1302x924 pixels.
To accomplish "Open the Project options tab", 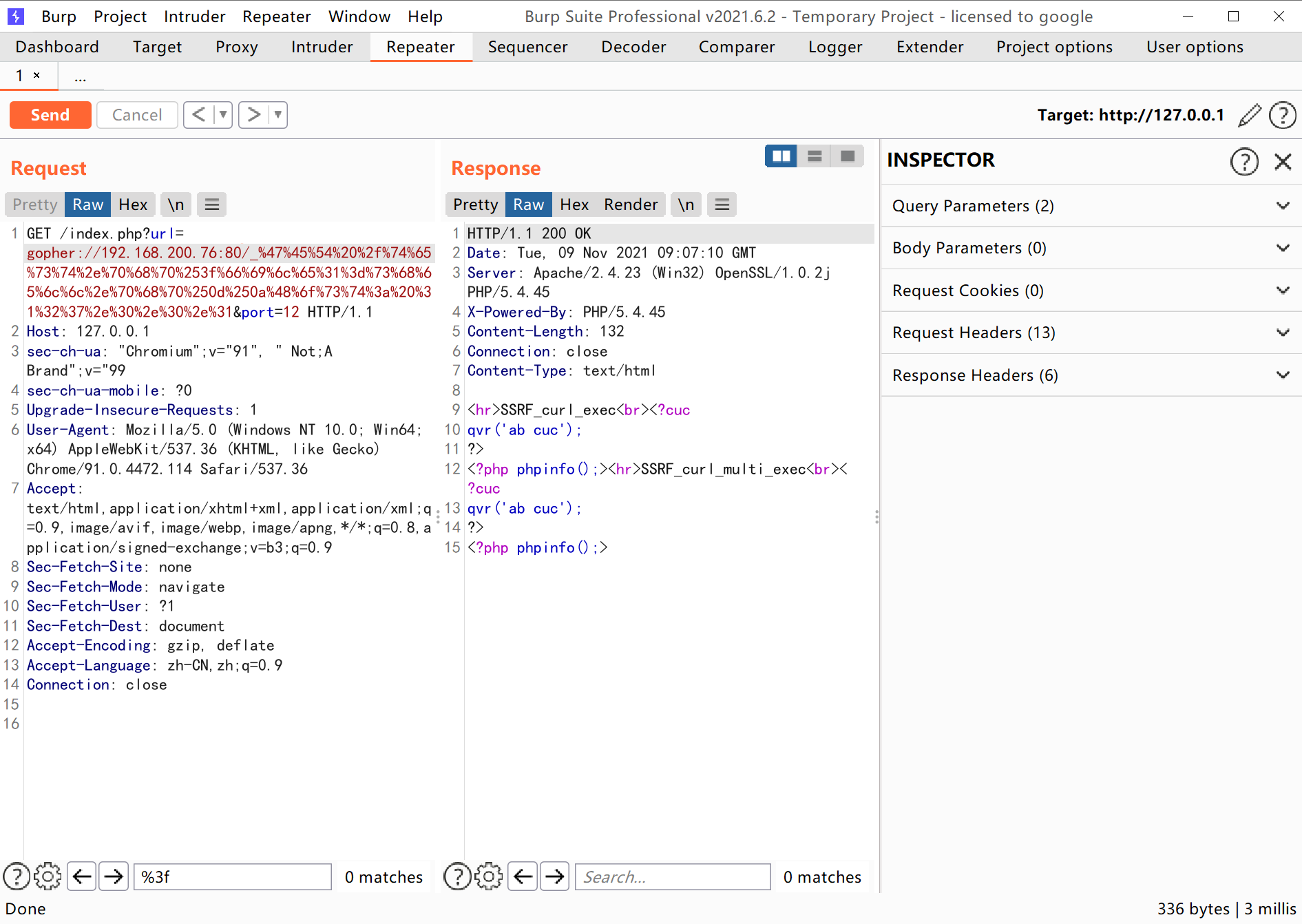I will [x=1054, y=47].
